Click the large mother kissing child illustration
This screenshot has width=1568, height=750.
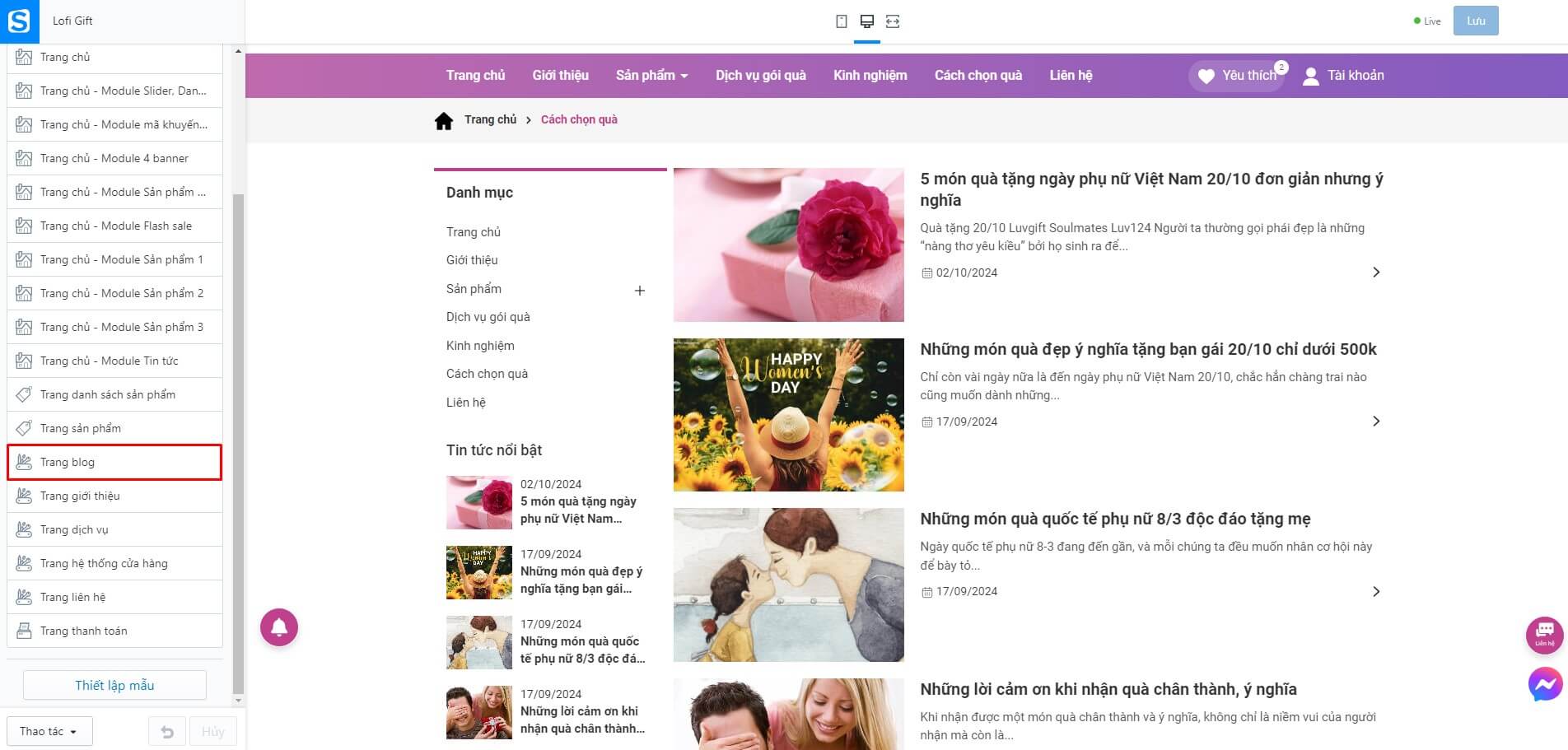789,585
